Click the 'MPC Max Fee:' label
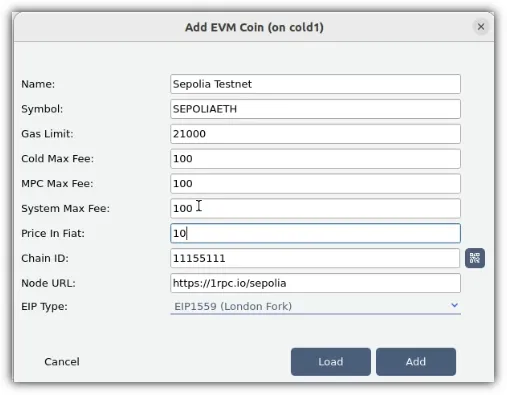 pyautogui.click(x=57, y=184)
